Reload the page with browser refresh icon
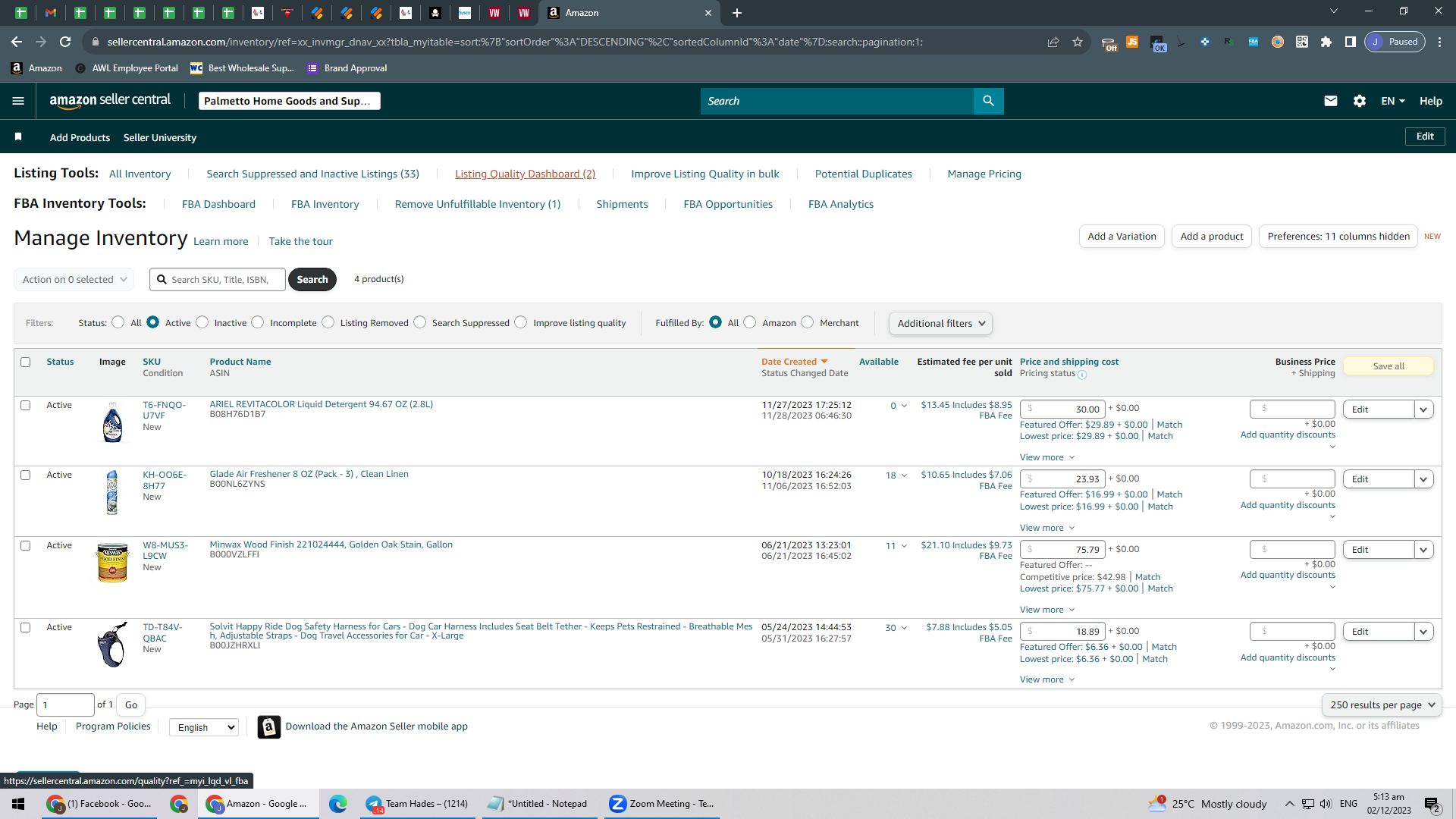The width and height of the screenshot is (1456, 819). click(65, 42)
